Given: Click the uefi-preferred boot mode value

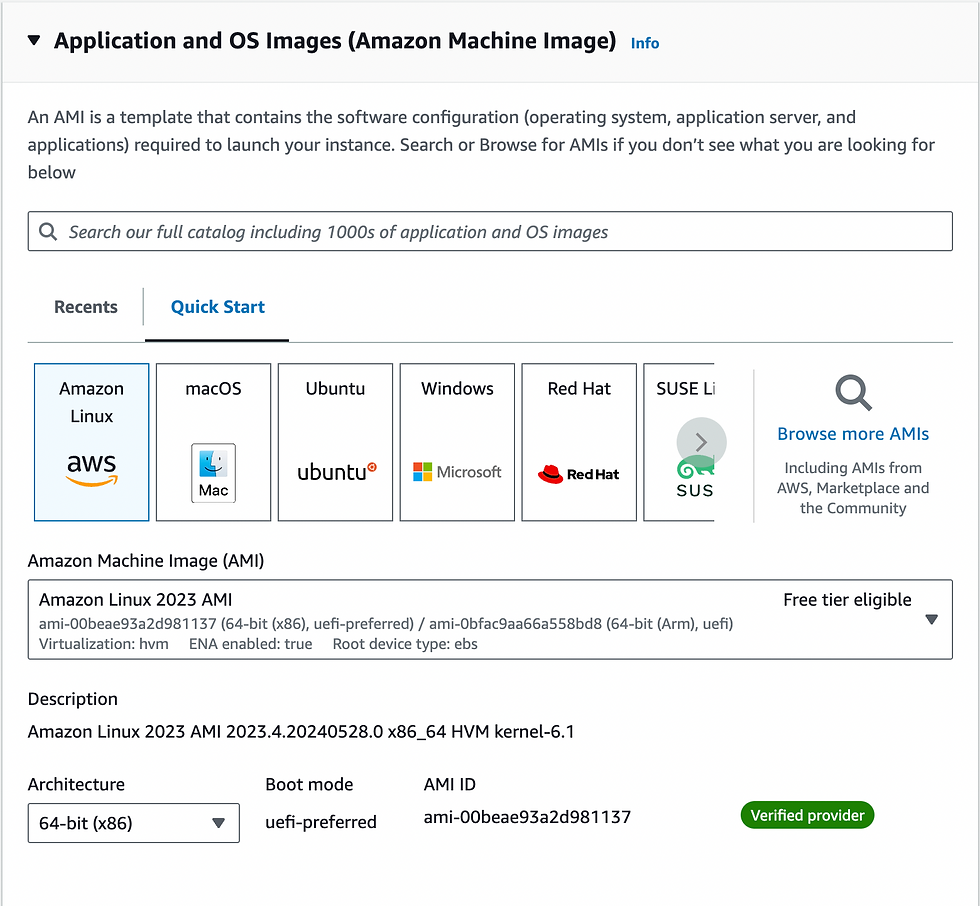Looking at the screenshot, I should 321,822.
